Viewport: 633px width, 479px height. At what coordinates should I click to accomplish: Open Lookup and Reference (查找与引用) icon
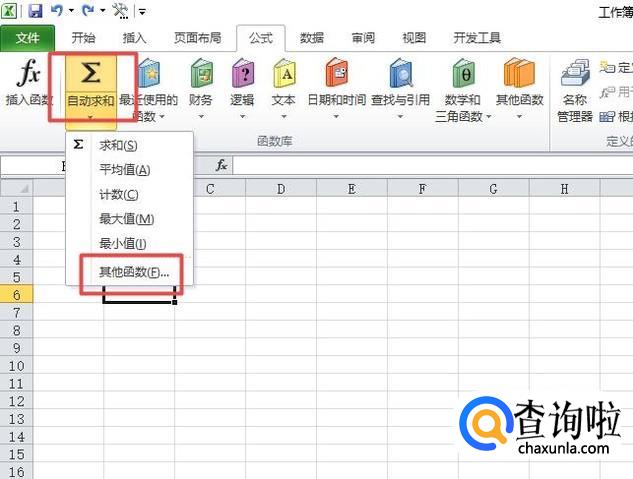400,75
